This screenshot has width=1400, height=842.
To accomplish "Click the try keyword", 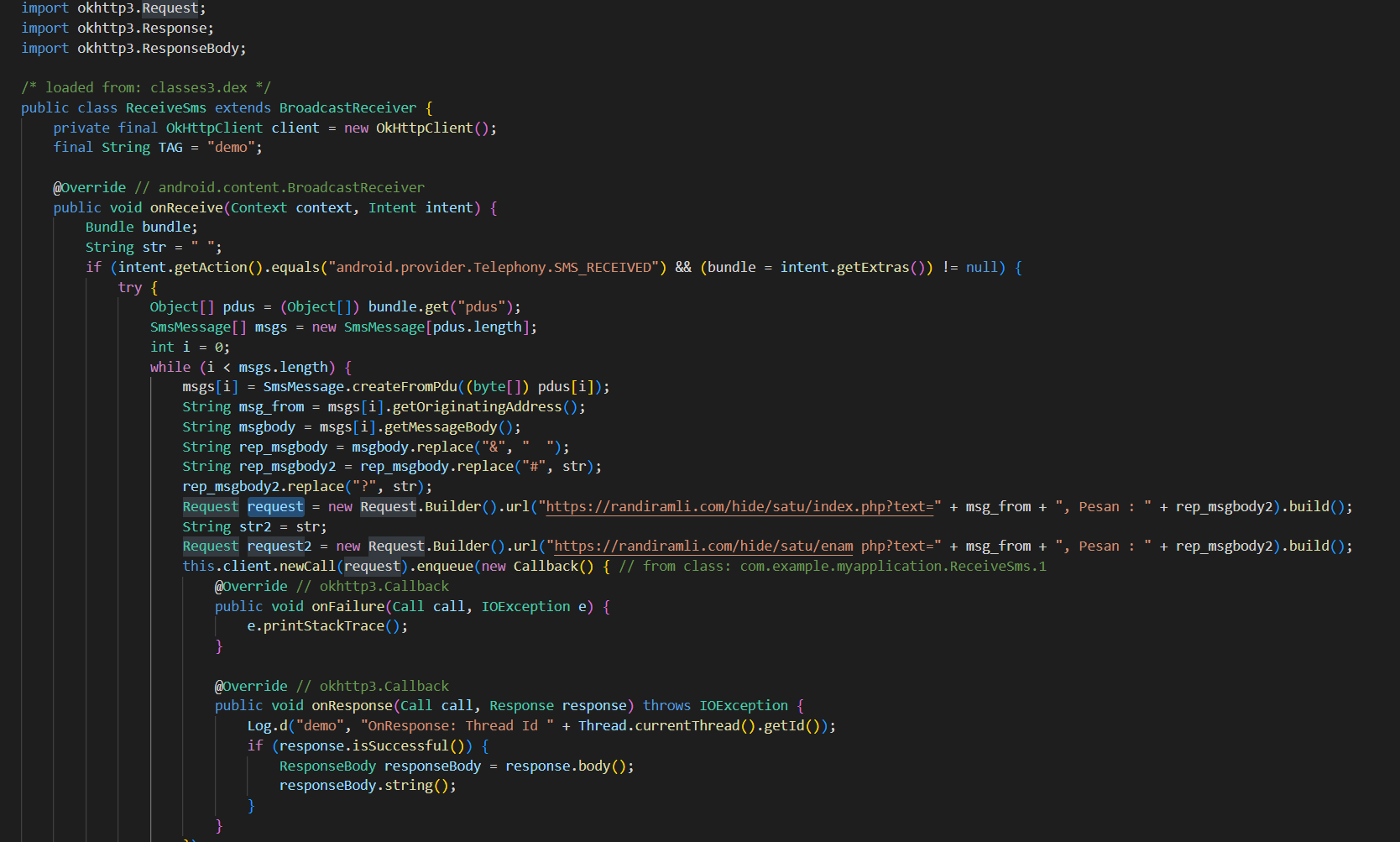I will 130,287.
